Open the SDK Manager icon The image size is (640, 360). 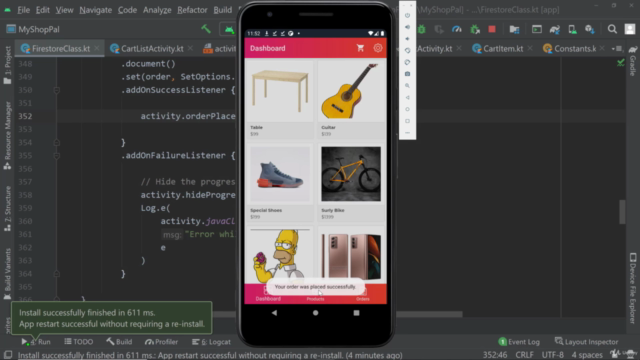pyautogui.click(x=590, y=29)
